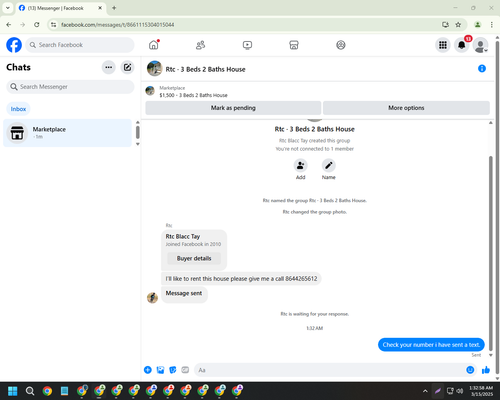Click the sent message 'Check your number i have sent a text'
This screenshot has width=500, height=400.
[x=431, y=345]
